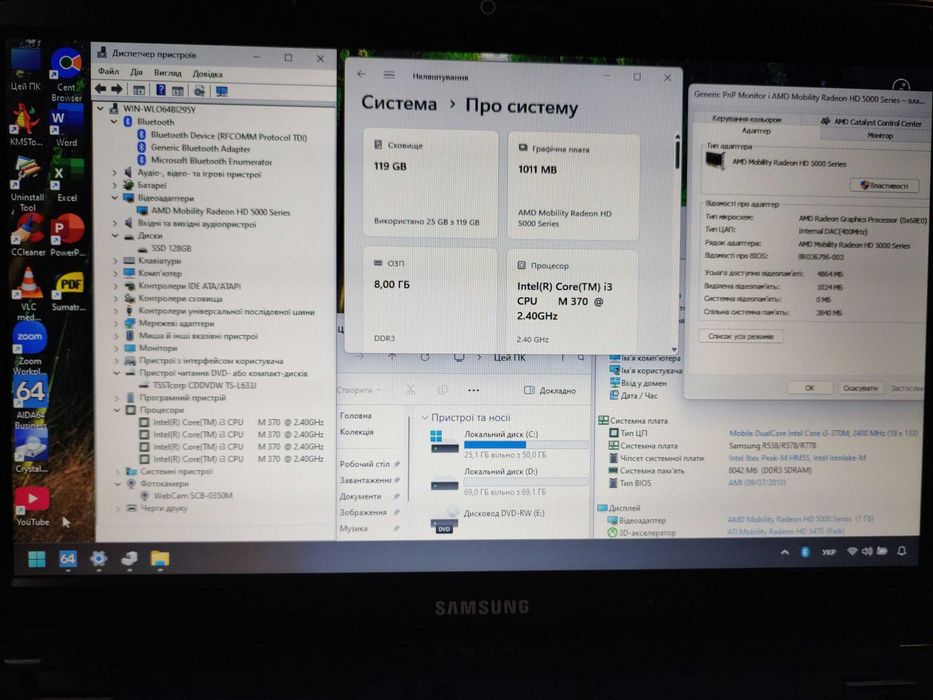Click the Wi-Fi icon in system tray

click(x=852, y=551)
